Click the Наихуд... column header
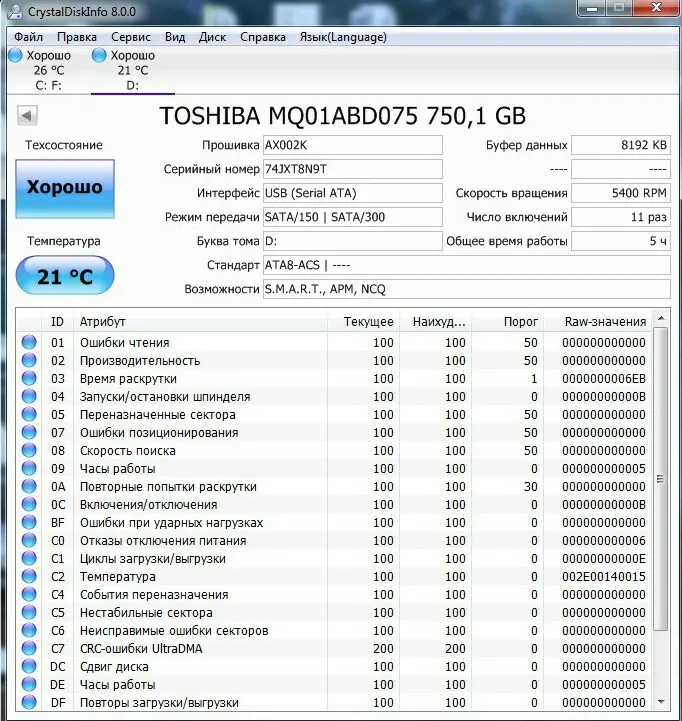This screenshot has height=721, width=682. (x=436, y=321)
